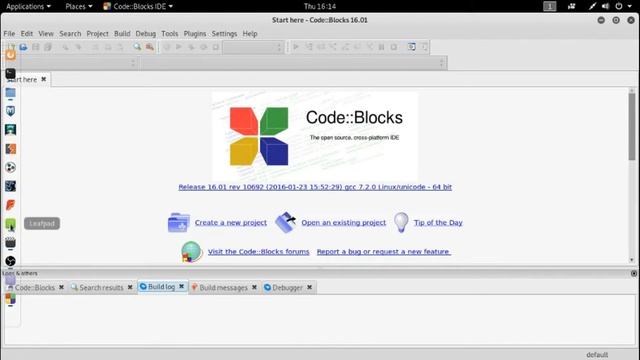Screen dimensions: 640x360
Task: Click the Replace toolbar icon
Action: 150,47
